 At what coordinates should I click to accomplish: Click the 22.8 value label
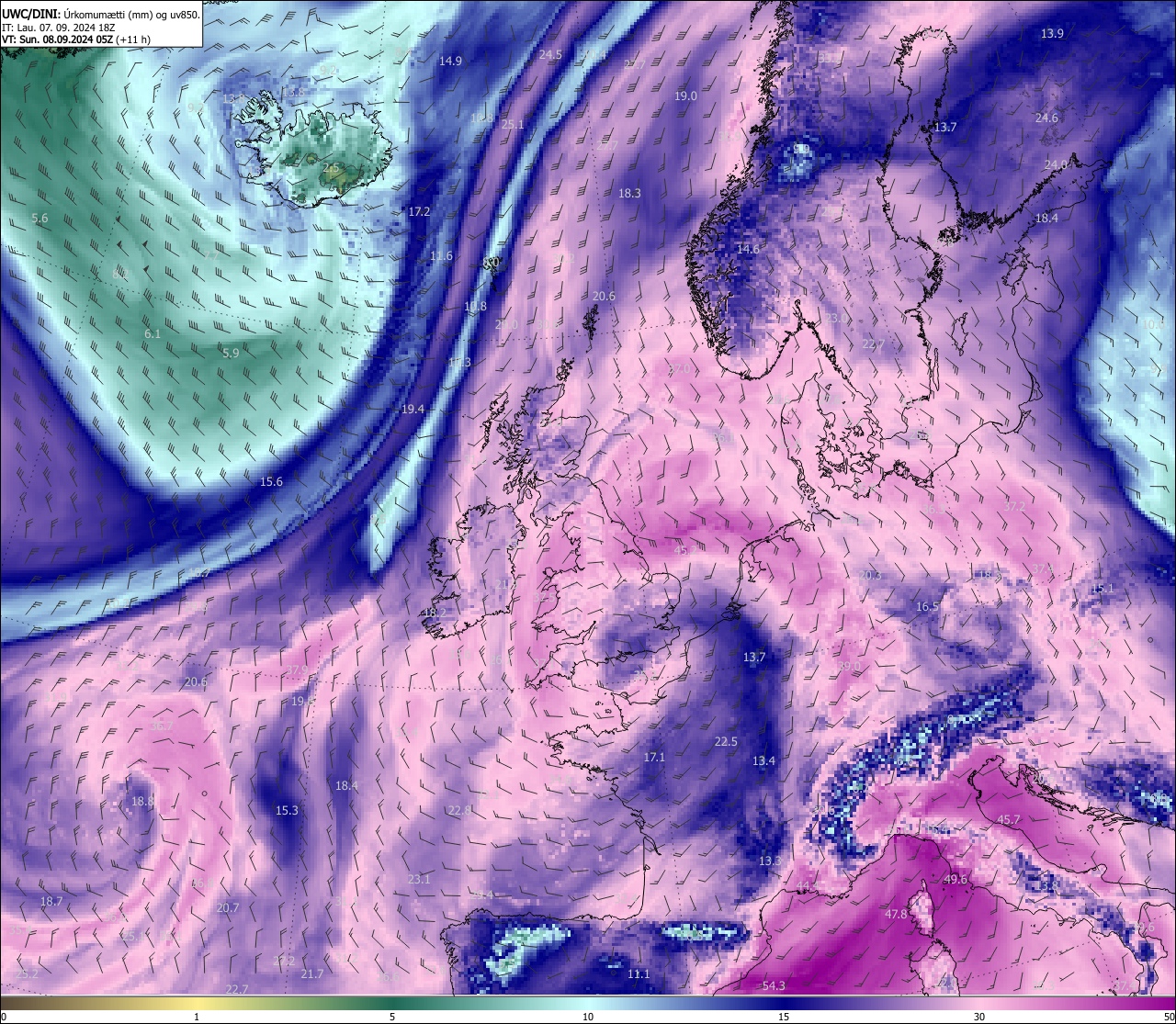point(459,811)
